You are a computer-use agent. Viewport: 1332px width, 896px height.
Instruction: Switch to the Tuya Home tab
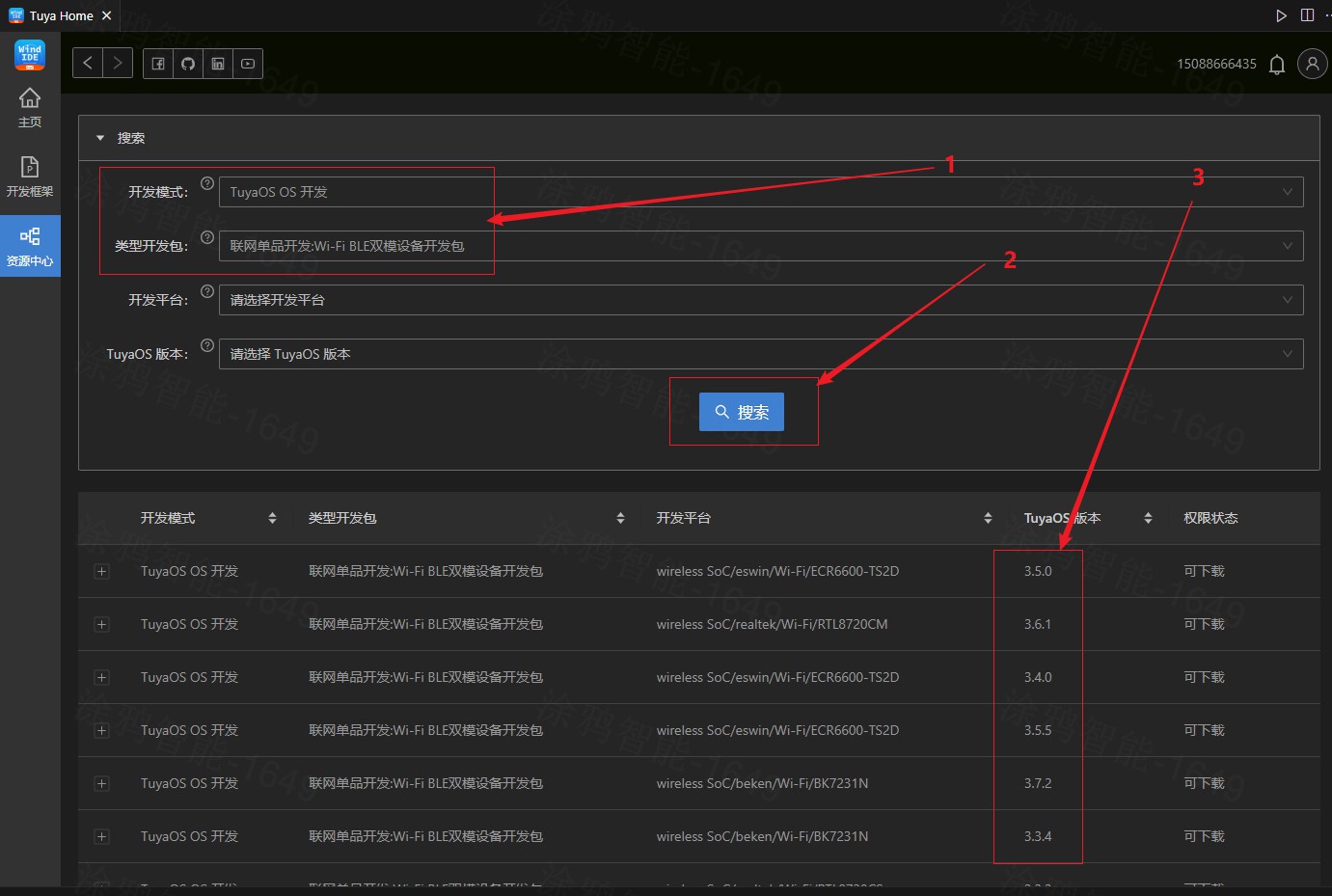(x=61, y=15)
